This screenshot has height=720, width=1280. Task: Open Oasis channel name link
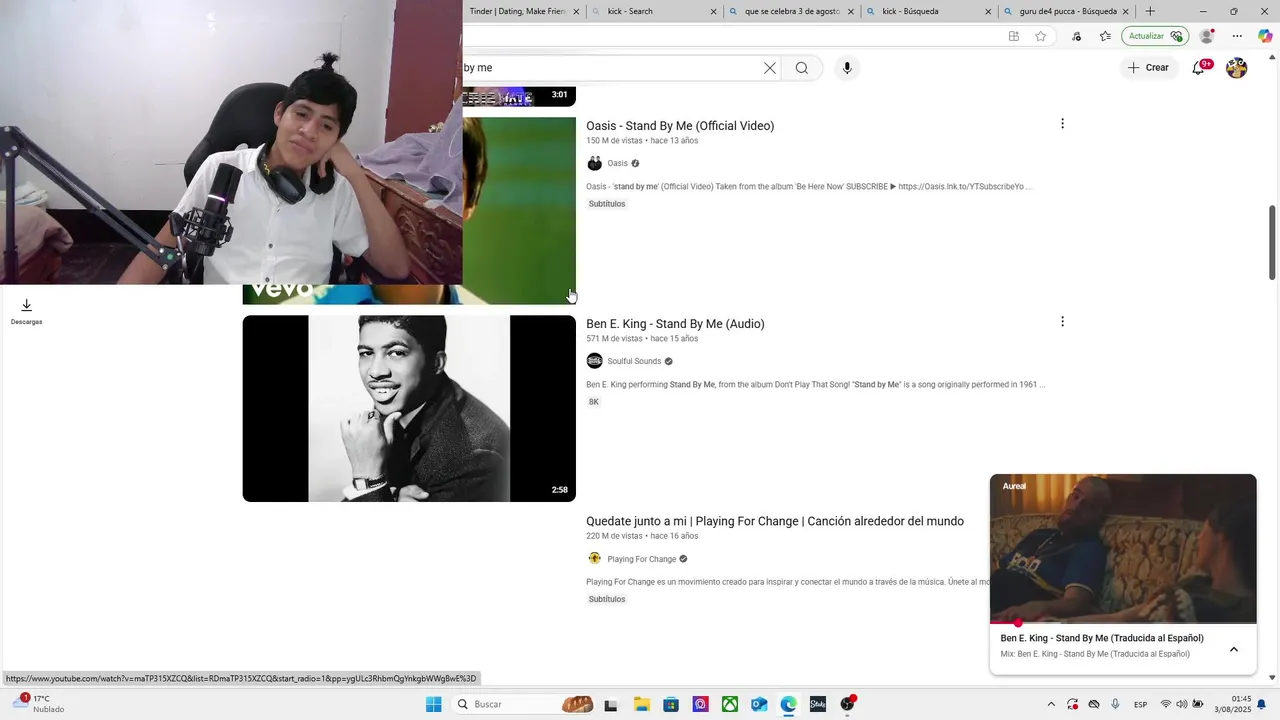point(618,163)
